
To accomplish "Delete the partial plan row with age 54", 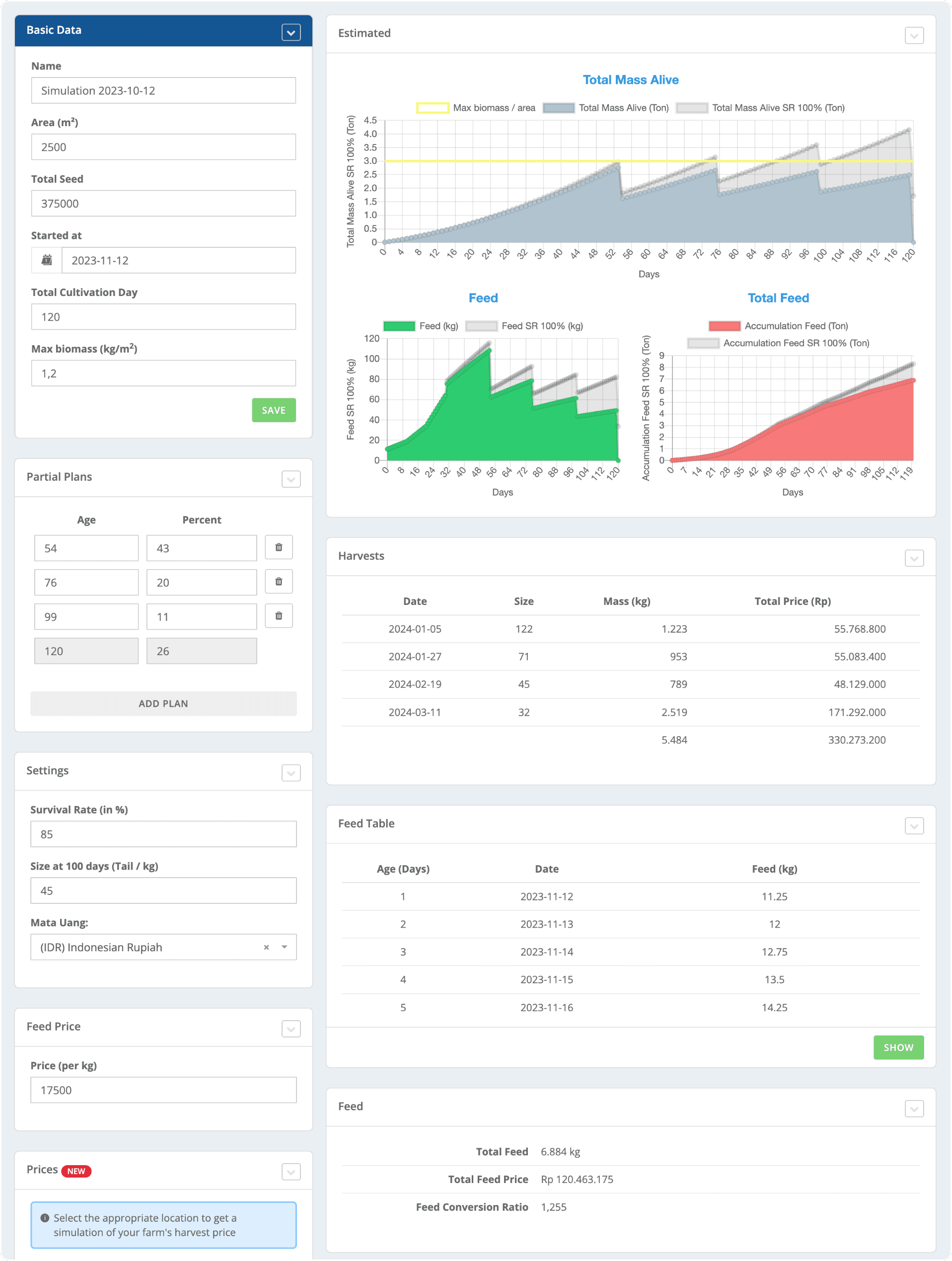I will pyautogui.click(x=279, y=547).
